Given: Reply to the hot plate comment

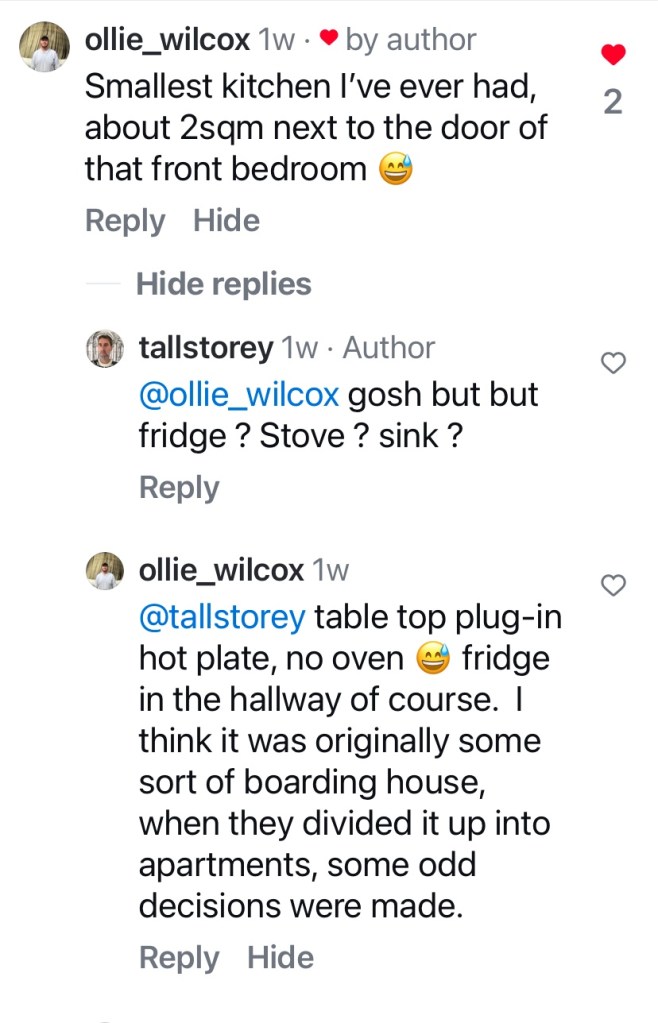Looking at the screenshot, I should (179, 957).
